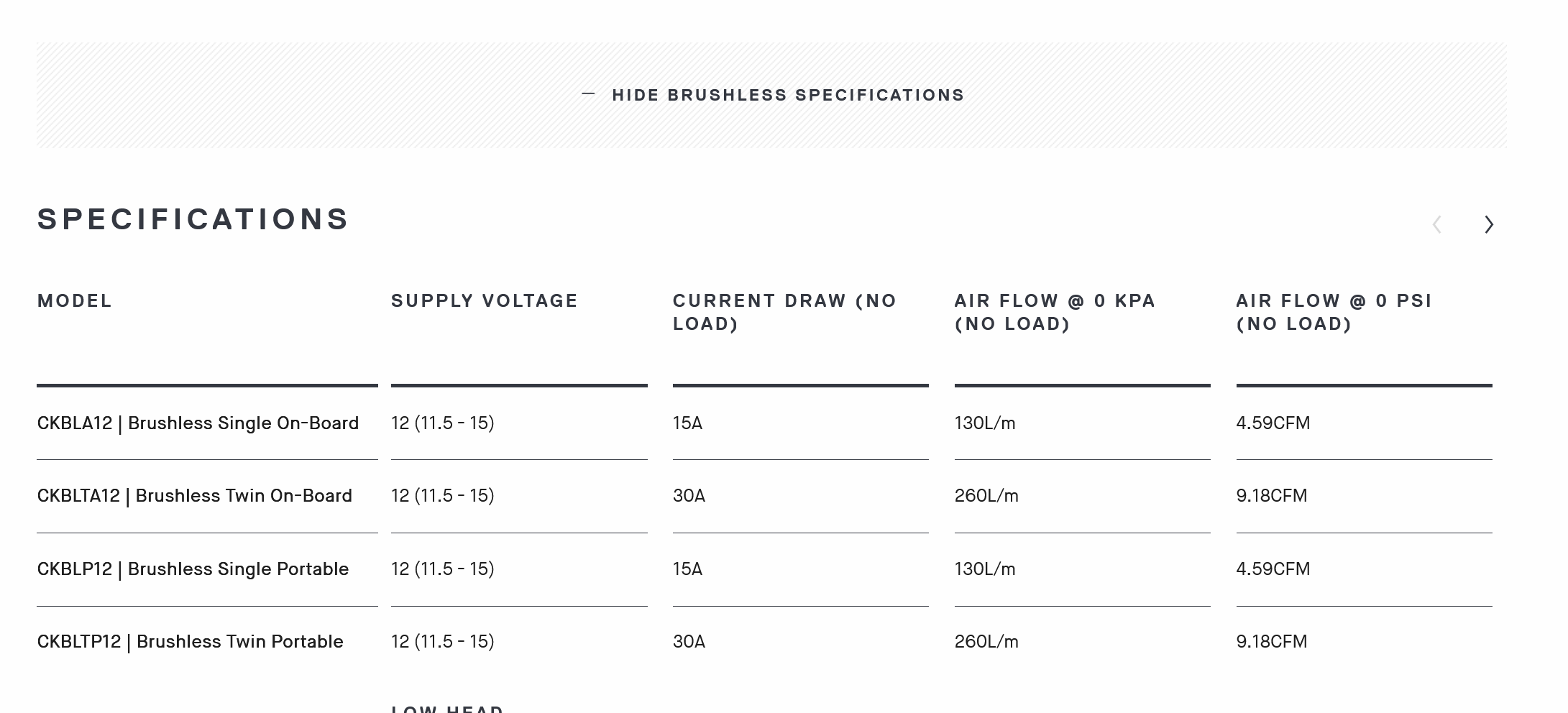1568x713 pixels.
Task: Select Air Flow @ 0 PSI header
Action: (x=1334, y=313)
